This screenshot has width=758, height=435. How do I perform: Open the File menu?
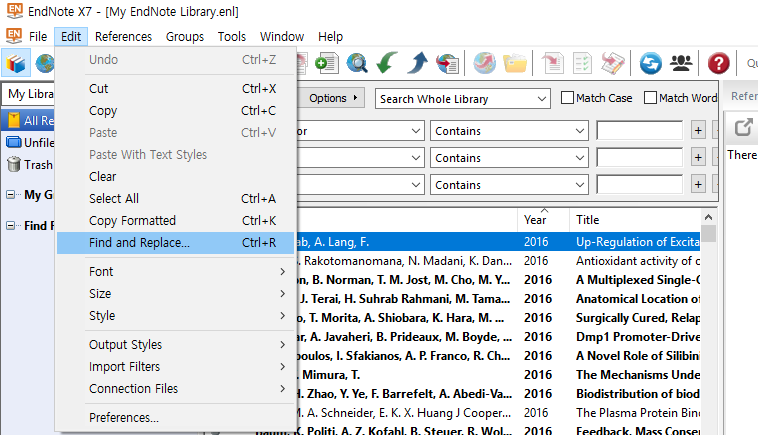[x=38, y=36]
